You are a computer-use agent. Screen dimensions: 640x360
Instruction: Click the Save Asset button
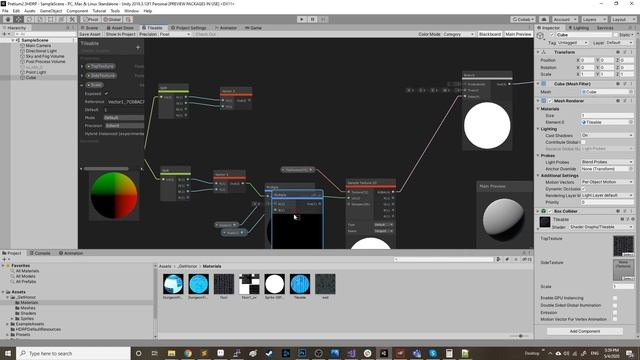90,34
